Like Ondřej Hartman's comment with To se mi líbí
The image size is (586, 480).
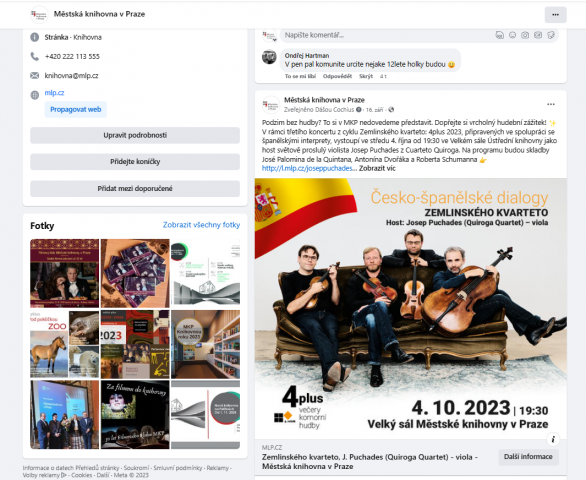(x=300, y=76)
